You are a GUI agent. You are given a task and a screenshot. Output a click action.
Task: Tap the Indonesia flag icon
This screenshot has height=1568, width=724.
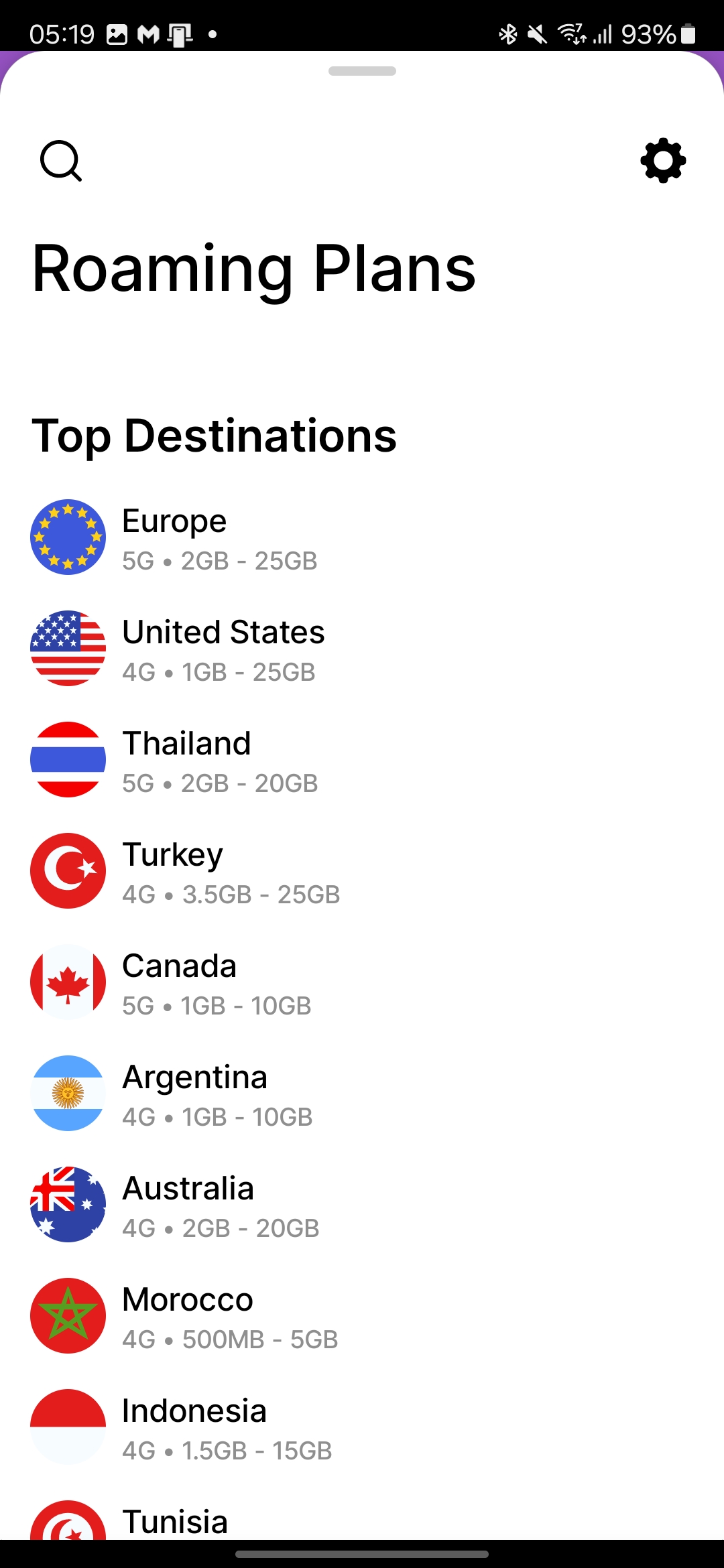68,1427
